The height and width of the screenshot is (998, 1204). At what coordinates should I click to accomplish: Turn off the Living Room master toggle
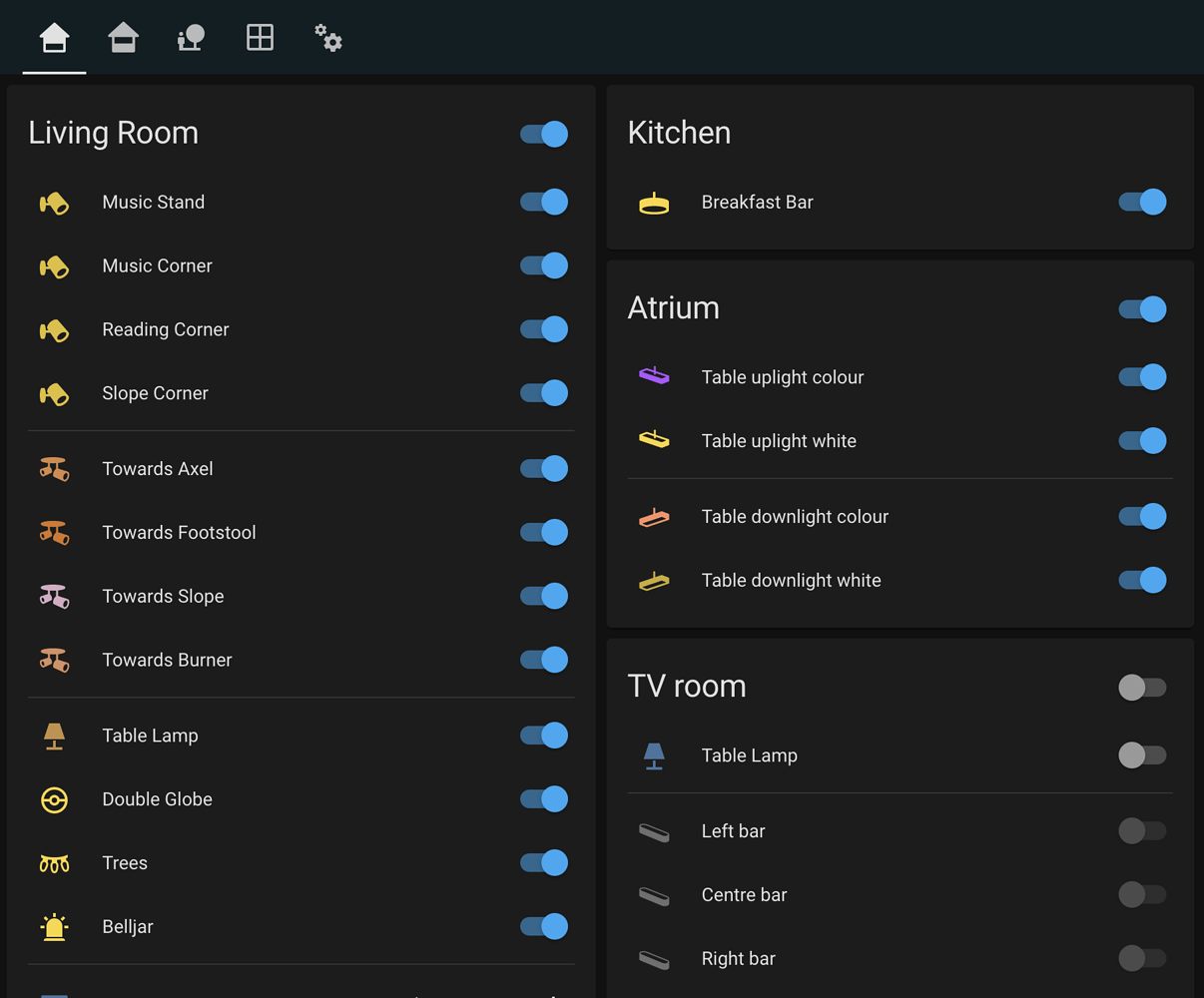click(x=543, y=133)
